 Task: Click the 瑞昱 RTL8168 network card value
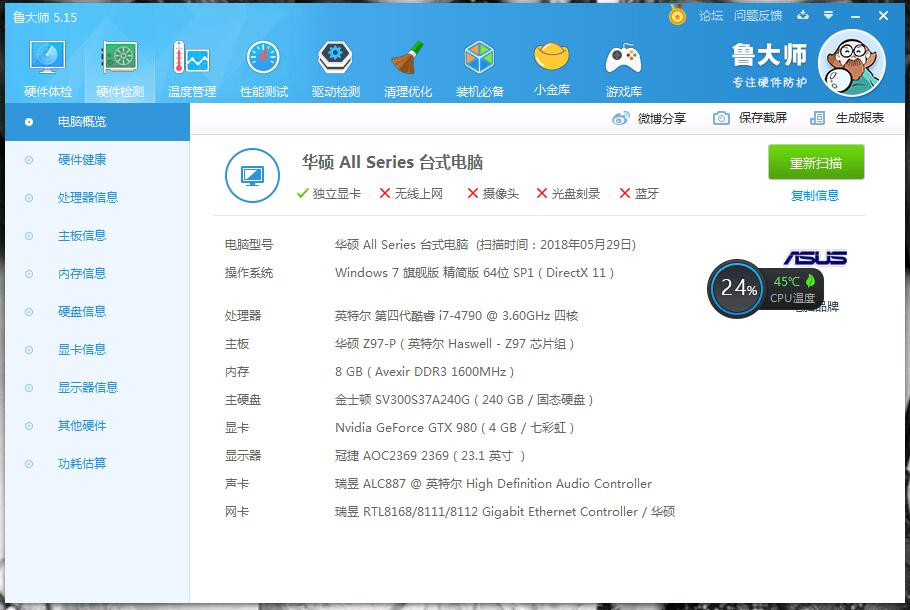tap(505, 512)
